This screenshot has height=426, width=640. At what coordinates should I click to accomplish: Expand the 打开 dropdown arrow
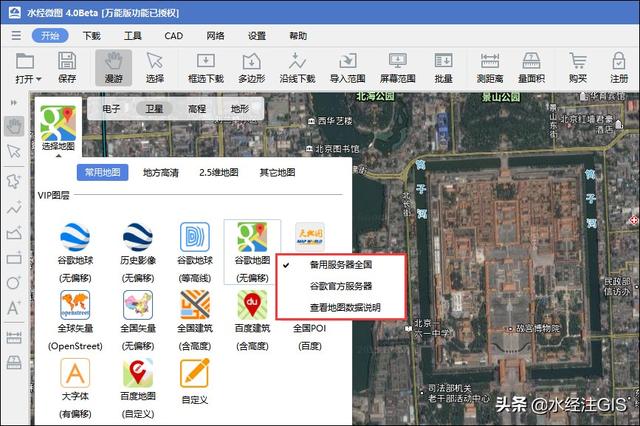click(39, 79)
